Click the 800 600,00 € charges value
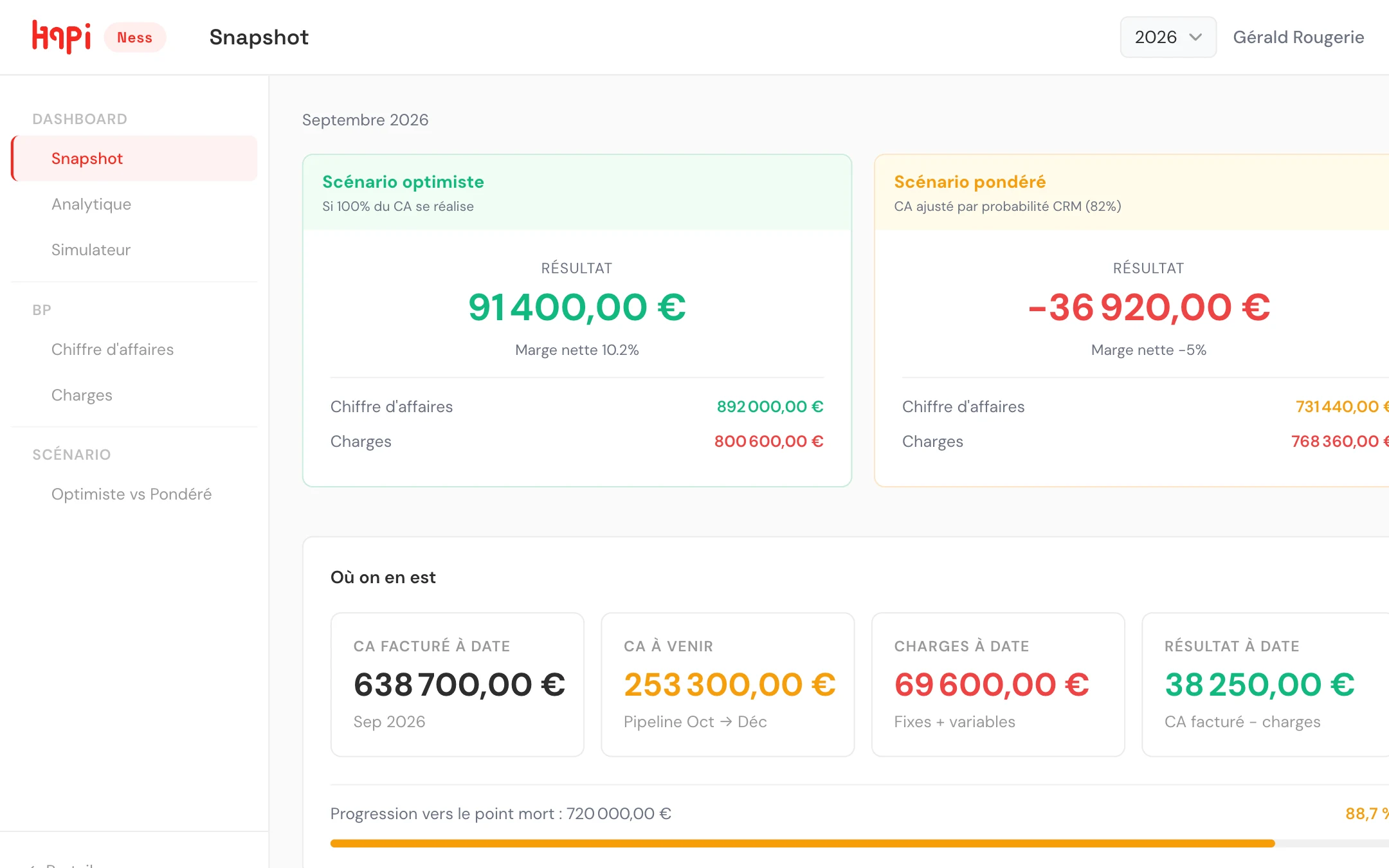Image resolution: width=1389 pixels, height=868 pixels. [x=768, y=441]
